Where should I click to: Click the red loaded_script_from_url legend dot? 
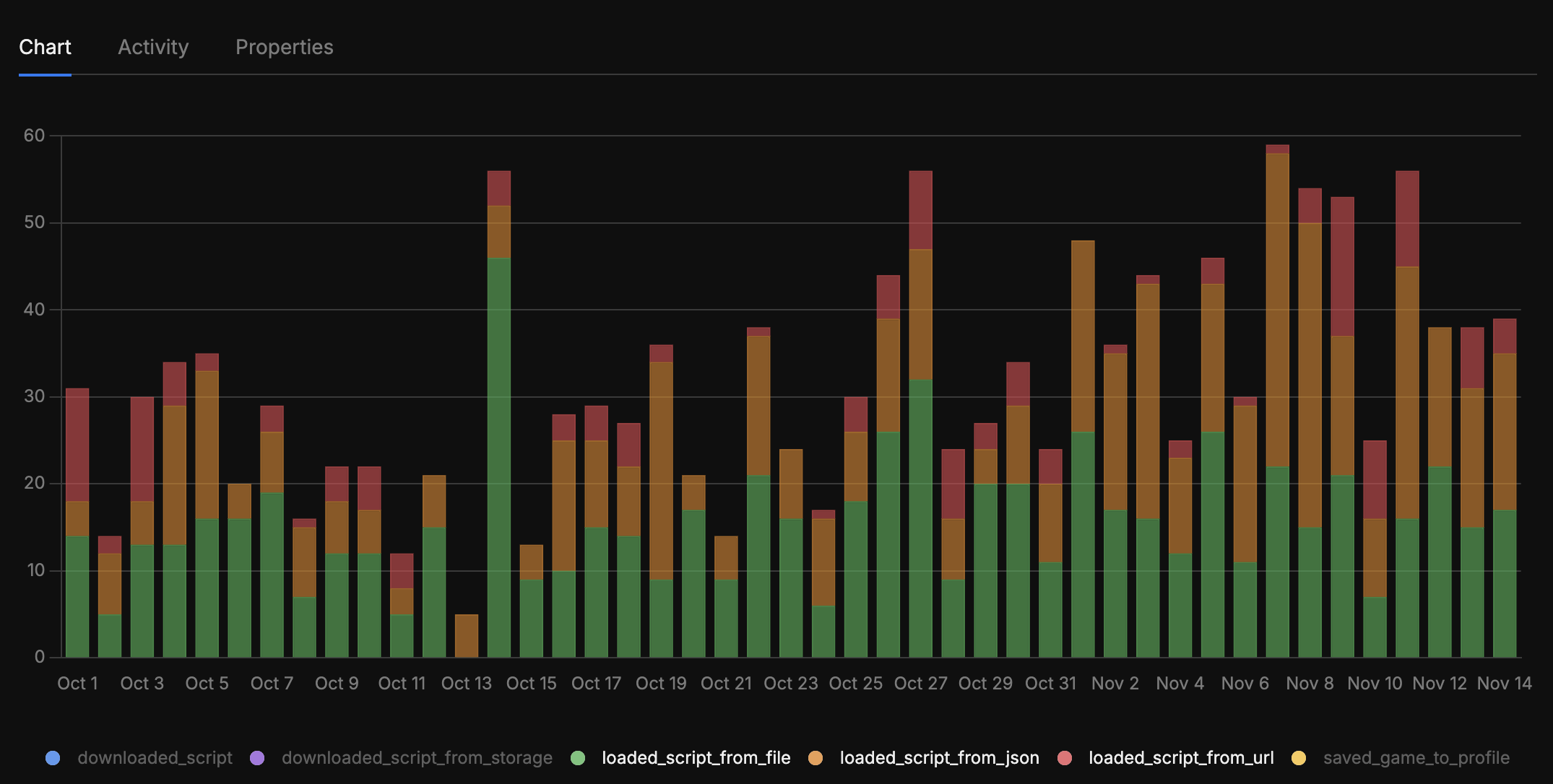[x=1065, y=758]
